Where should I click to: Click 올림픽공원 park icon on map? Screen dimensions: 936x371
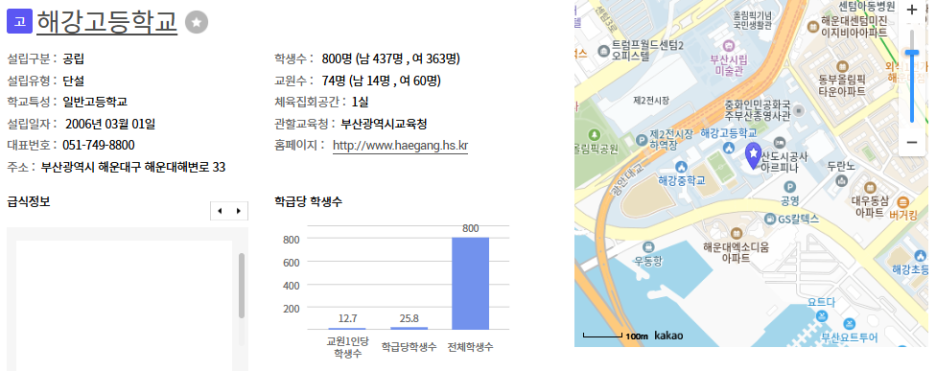(594, 134)
